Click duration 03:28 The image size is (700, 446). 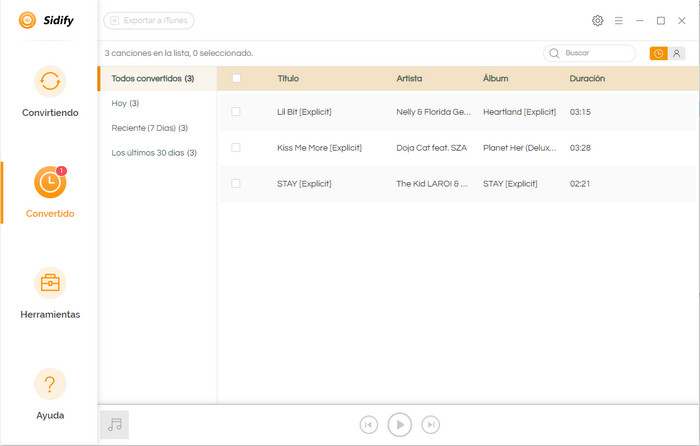580,148
